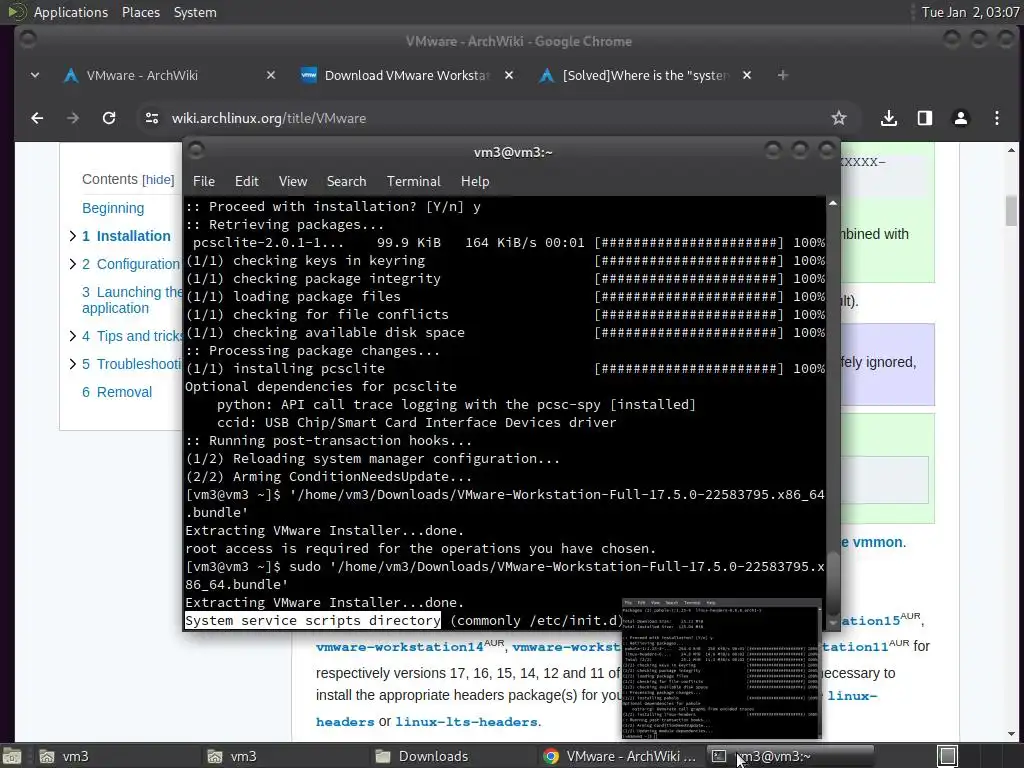Click the Chrome window menu button at top-left

[x=27, y=40]
